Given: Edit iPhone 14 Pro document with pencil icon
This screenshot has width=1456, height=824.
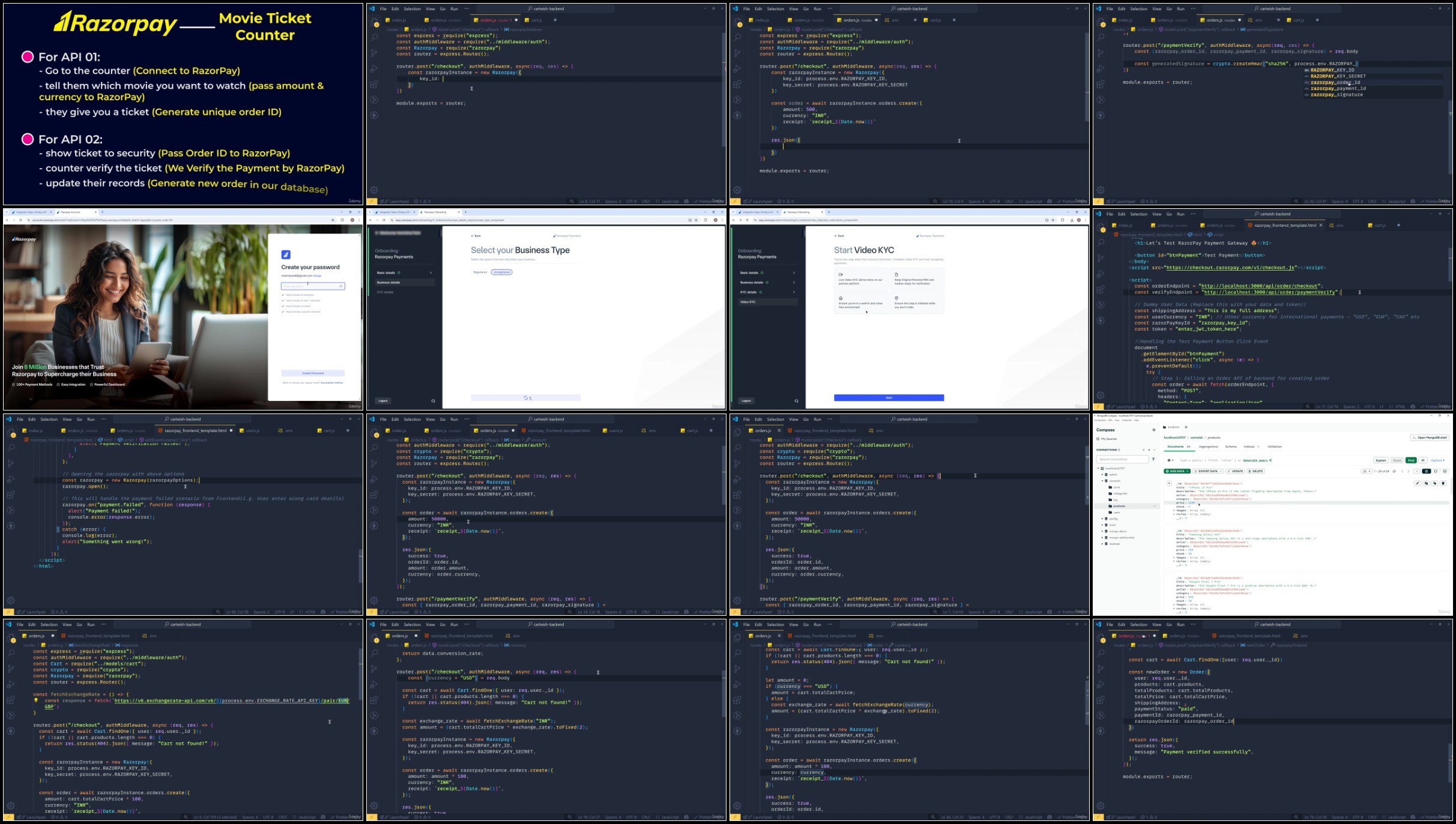Looking at the screenshot, I should [1418, 483].
